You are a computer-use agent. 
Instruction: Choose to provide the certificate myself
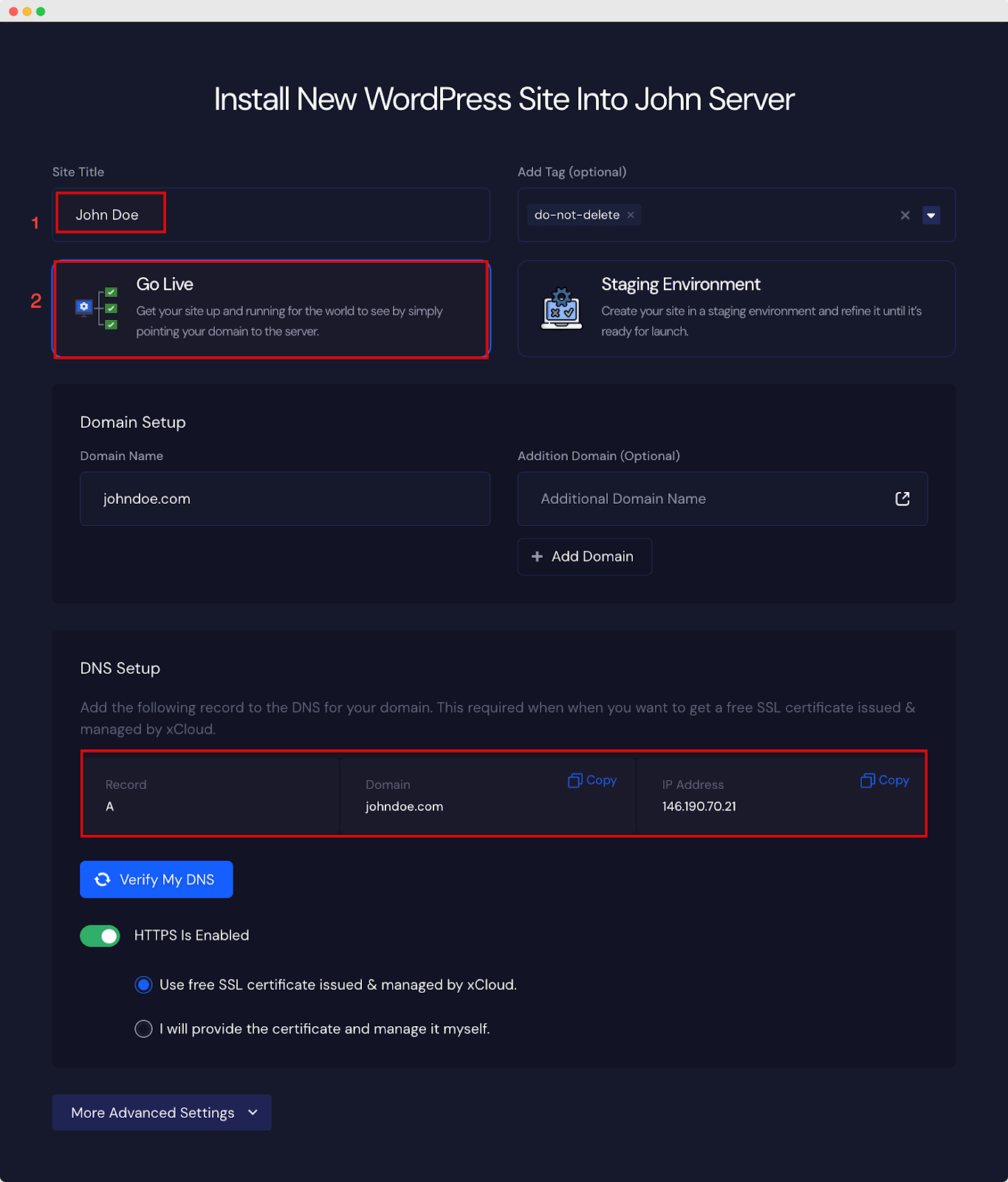click(x=144, y=1029)
